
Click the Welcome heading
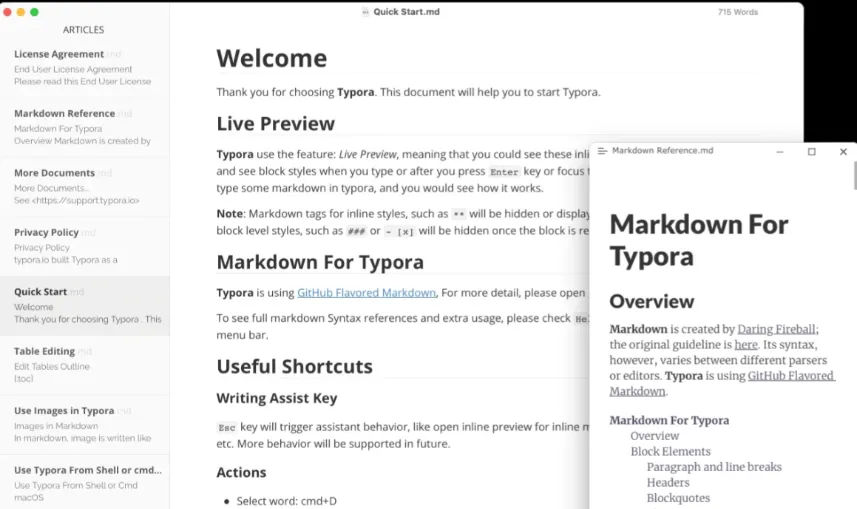[272, 58]
